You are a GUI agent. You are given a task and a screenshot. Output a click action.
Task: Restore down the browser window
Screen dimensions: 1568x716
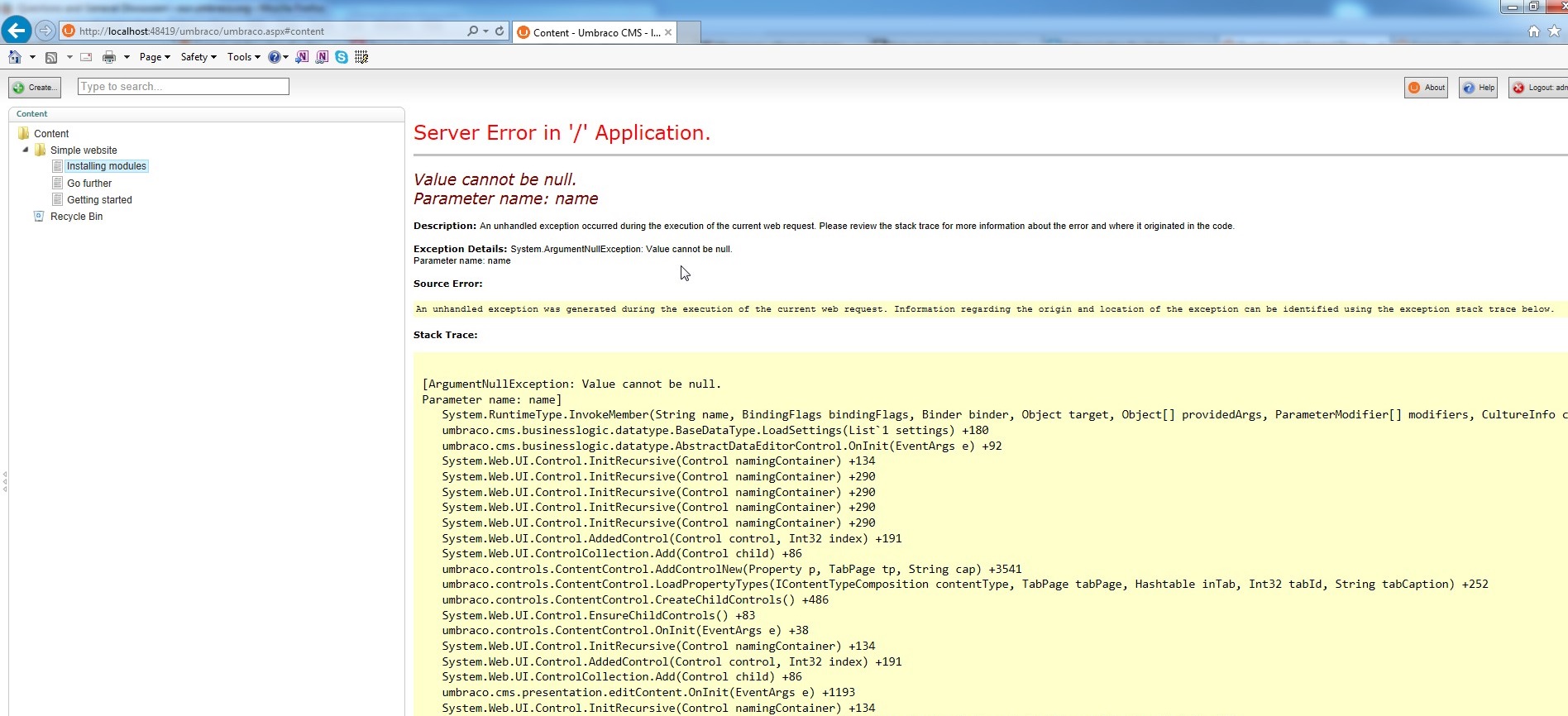click(1534, 7)
